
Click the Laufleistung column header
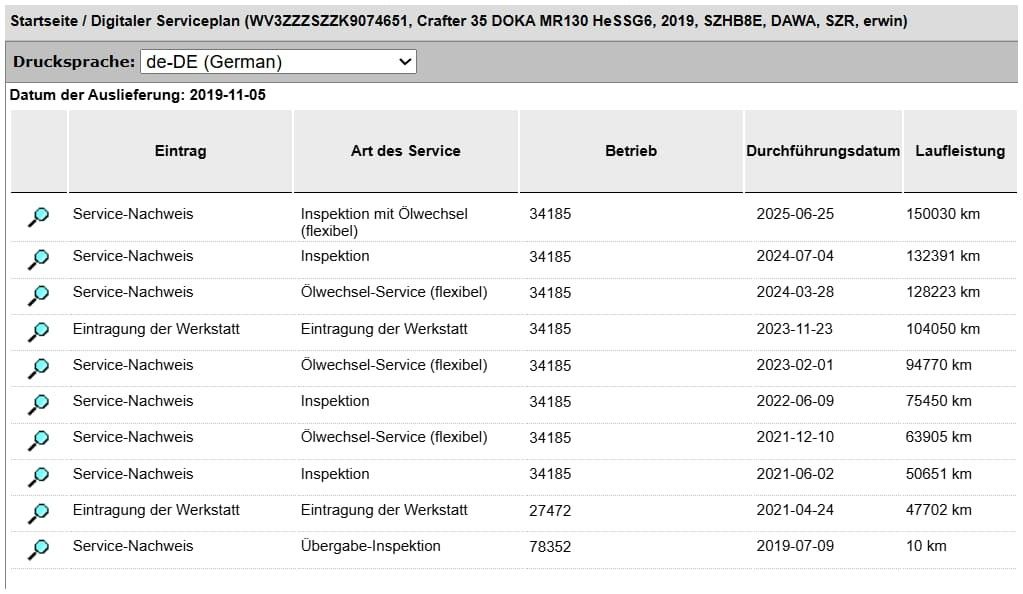click(x=960, y=151)
